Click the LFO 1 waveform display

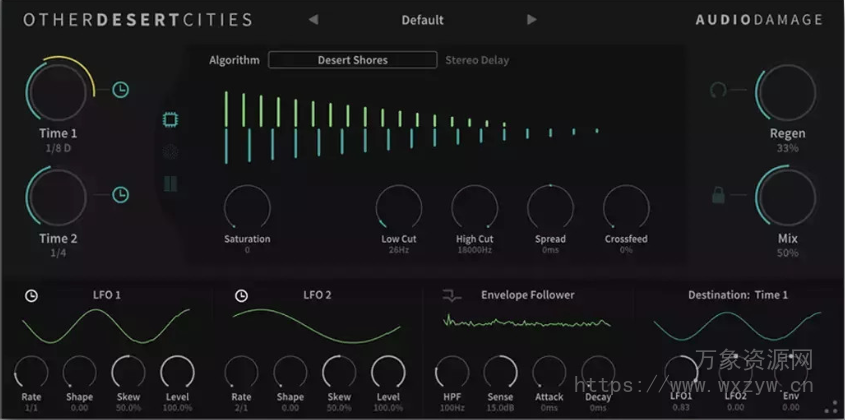point(106,326)
